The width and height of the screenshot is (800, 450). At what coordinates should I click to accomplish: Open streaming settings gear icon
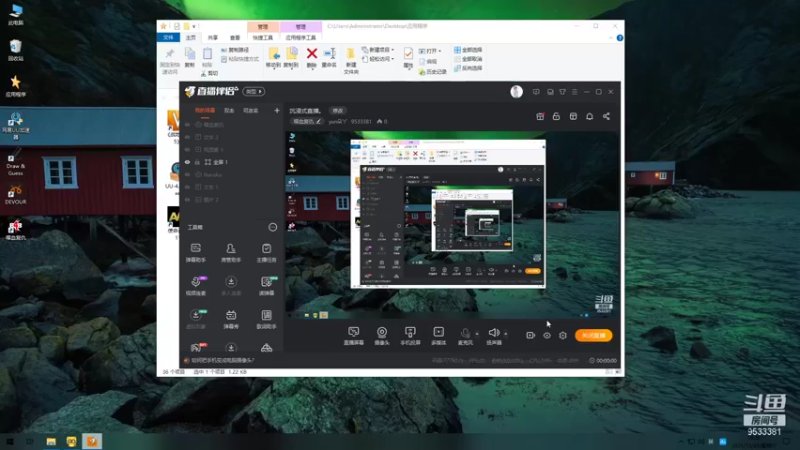563,335
